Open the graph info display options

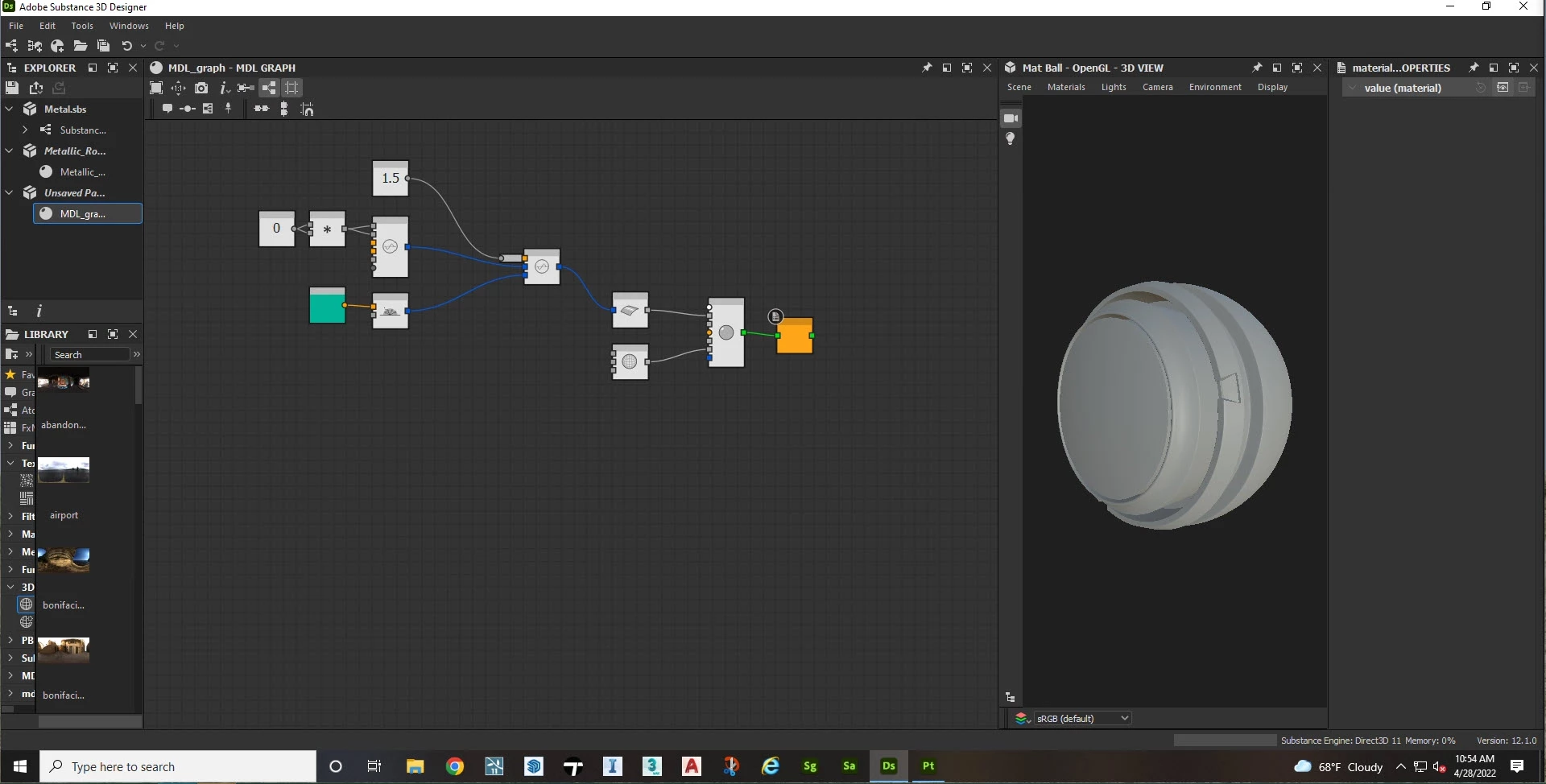pyautogui.click(x=225, y=88)
